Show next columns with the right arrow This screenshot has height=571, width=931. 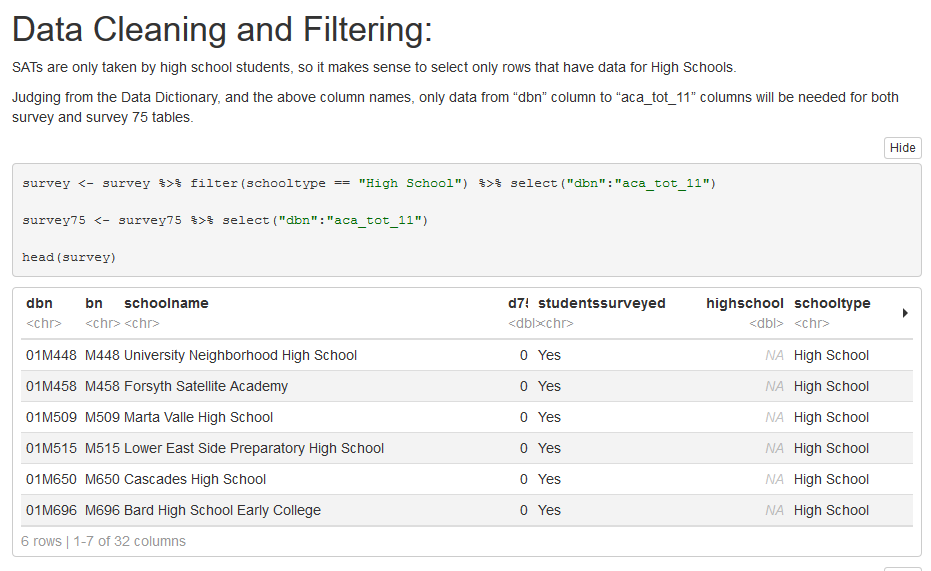[x=905, y=313]
